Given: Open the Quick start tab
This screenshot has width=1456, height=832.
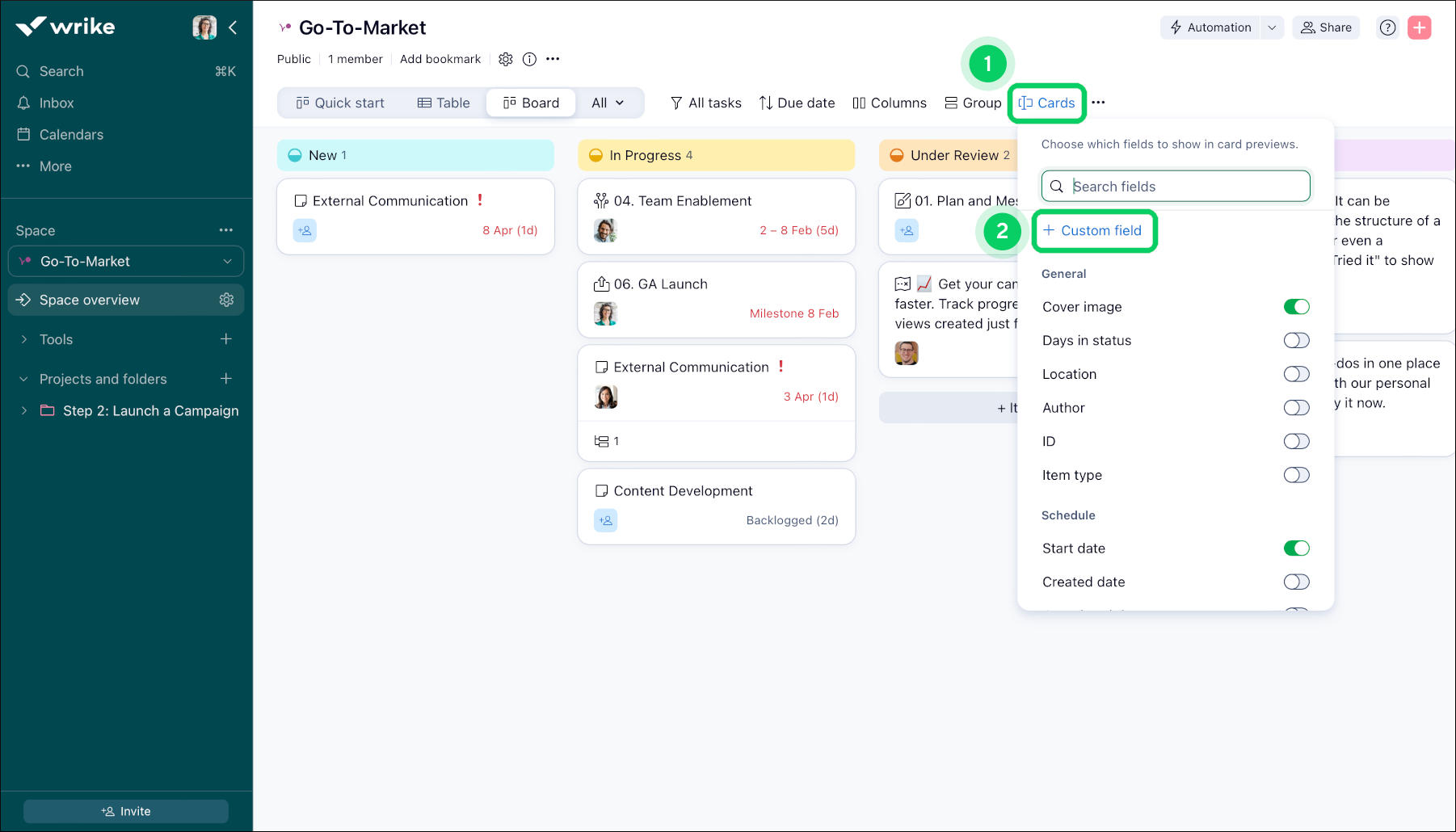Looking at the screenshot, I should pos(341,103).
